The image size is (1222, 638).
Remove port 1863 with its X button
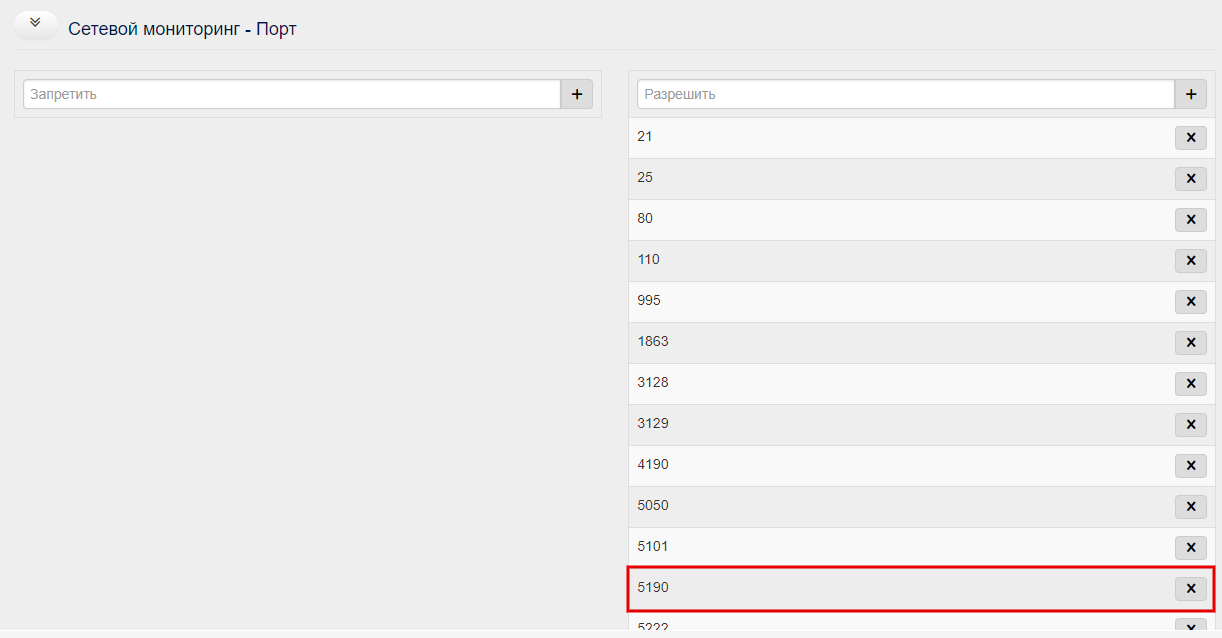point(1190,343)
